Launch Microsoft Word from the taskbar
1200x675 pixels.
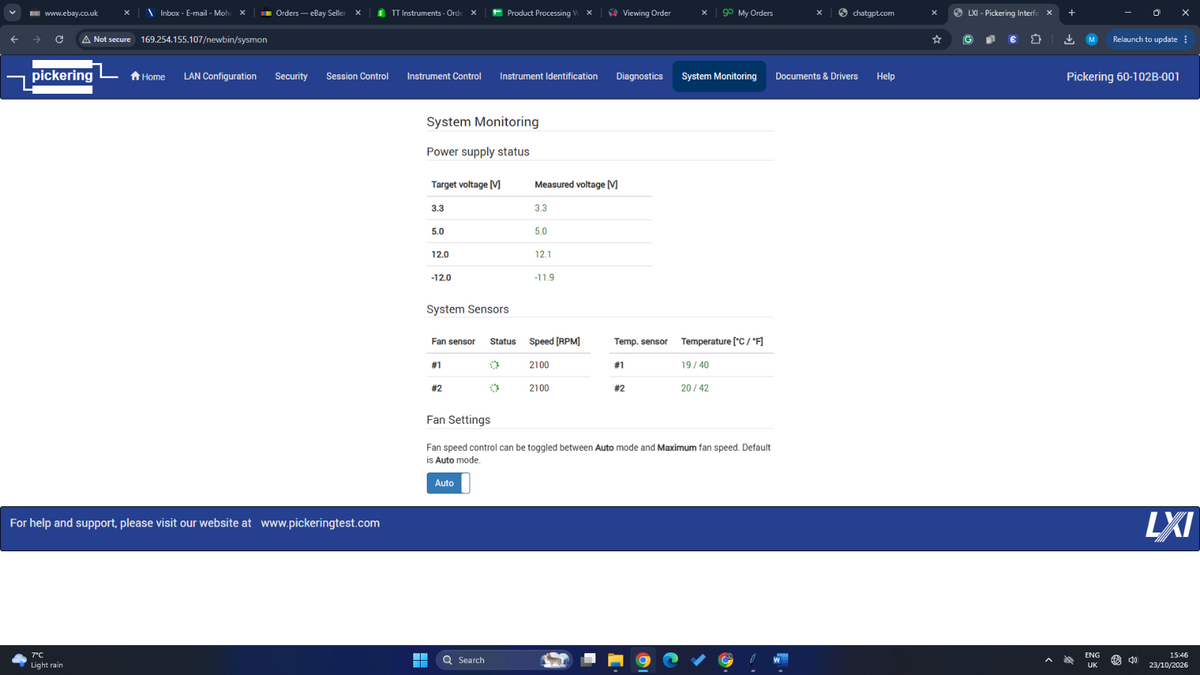[781, 660]
